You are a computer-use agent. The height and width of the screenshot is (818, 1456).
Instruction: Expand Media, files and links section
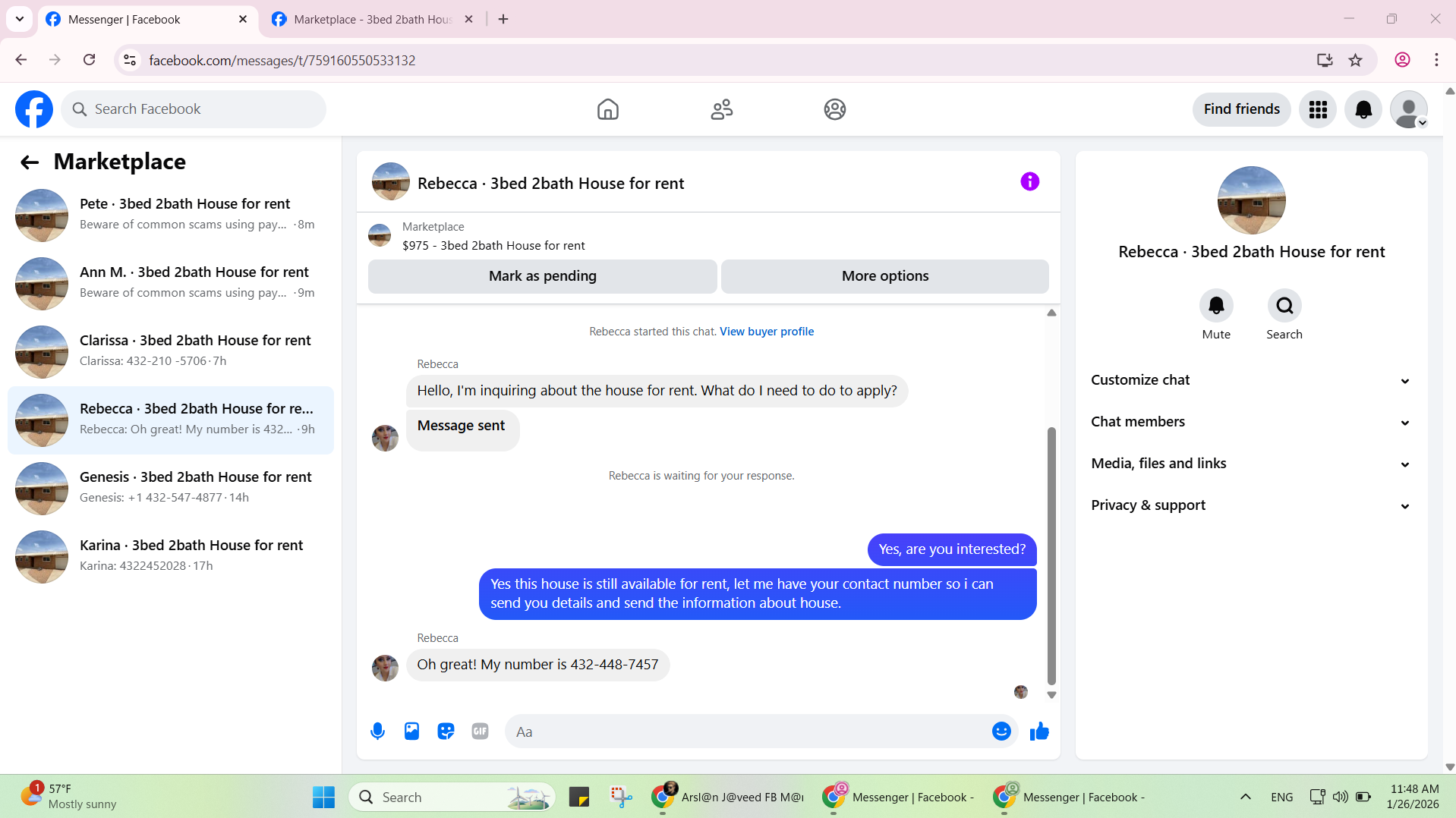(x=1251, y=464)
